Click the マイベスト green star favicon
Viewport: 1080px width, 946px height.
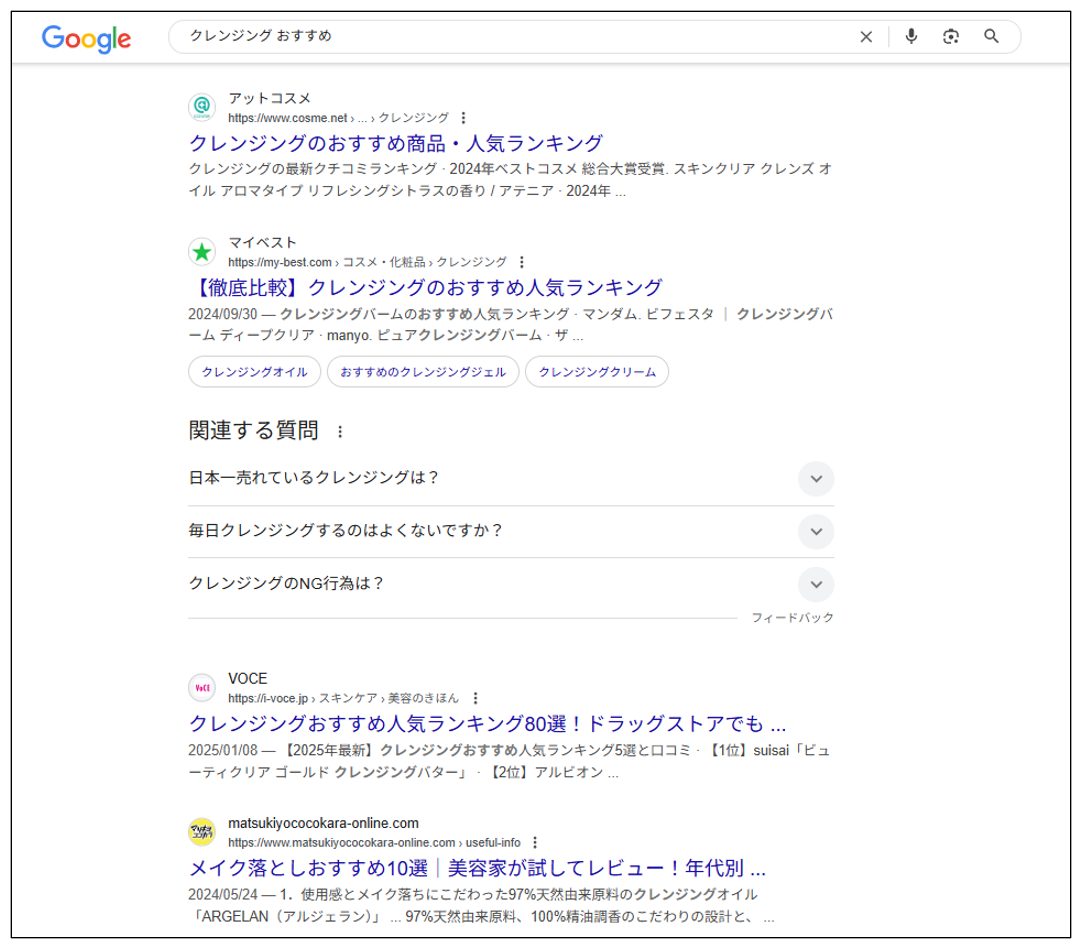click(x=202, y=251)
